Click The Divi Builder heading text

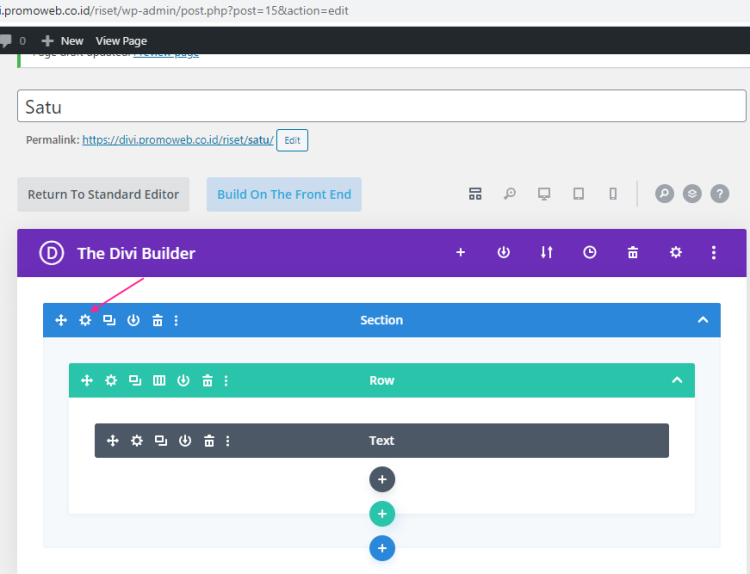[136, 253]
